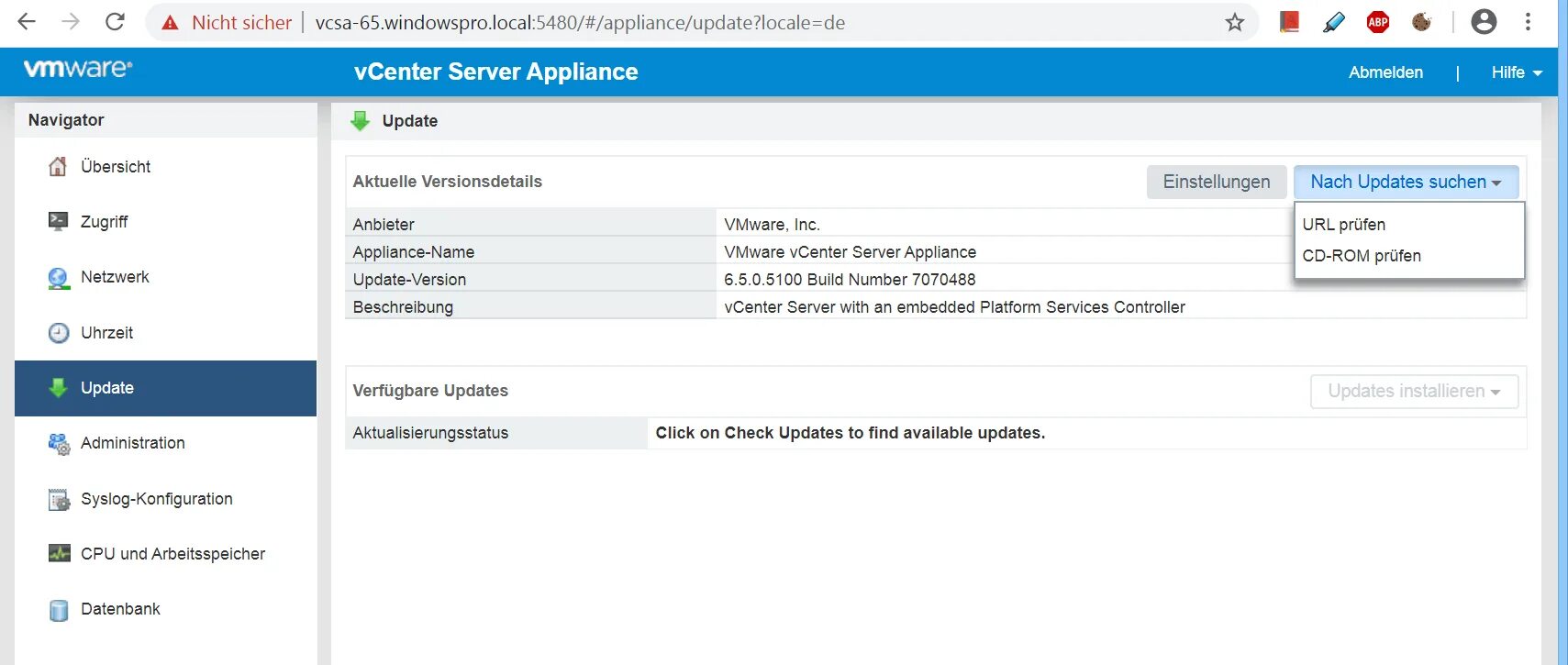The image size is (1568, 665).
Task: Select the Update navigator item
Action: point(107,388)
